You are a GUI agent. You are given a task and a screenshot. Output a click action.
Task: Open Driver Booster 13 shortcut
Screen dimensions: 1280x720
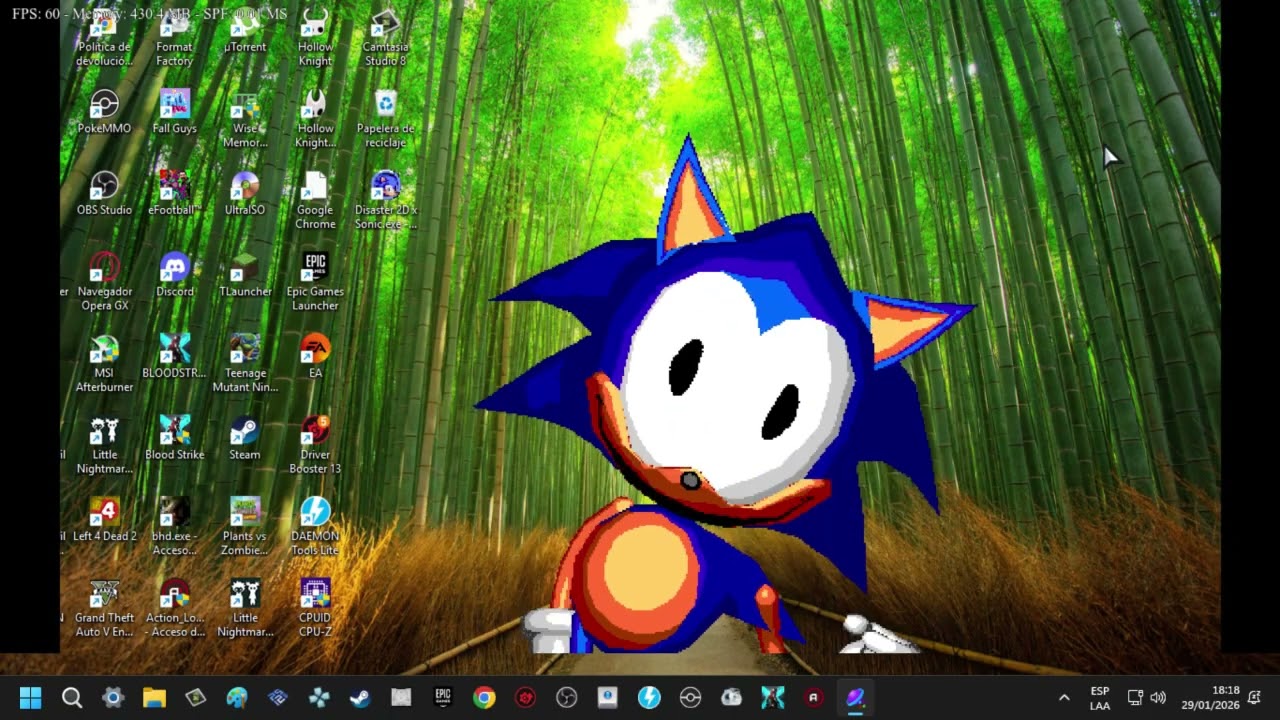click(315, 445)
